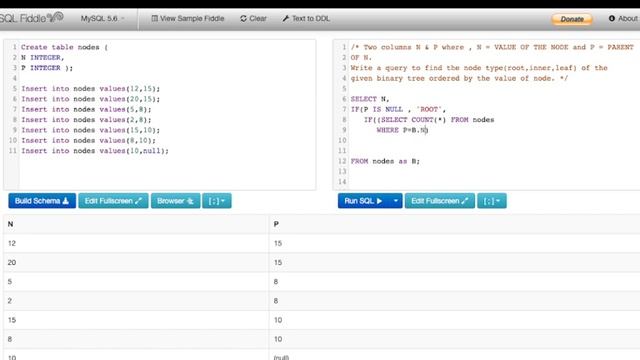Open query panel terminator [;] dropdown
The height and width of the screenshot is (360, 640).
coord(492,201)
